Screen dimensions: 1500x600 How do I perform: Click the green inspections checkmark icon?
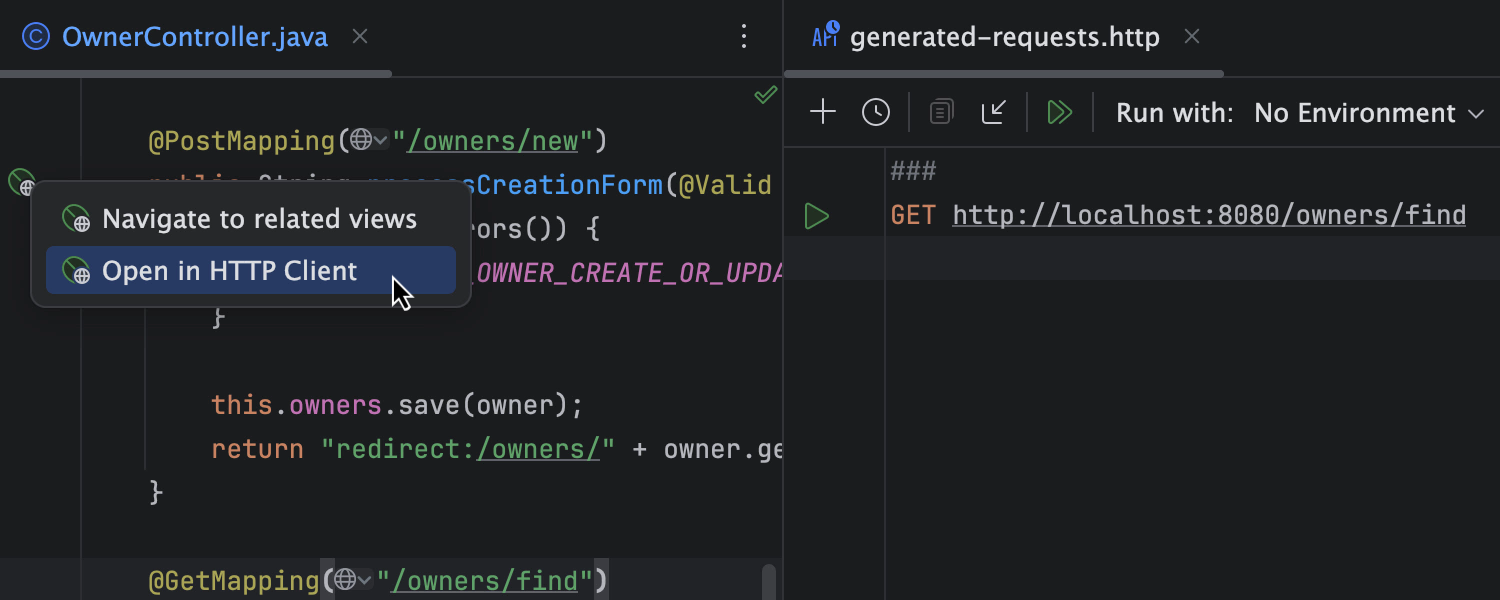coord(765,95)
